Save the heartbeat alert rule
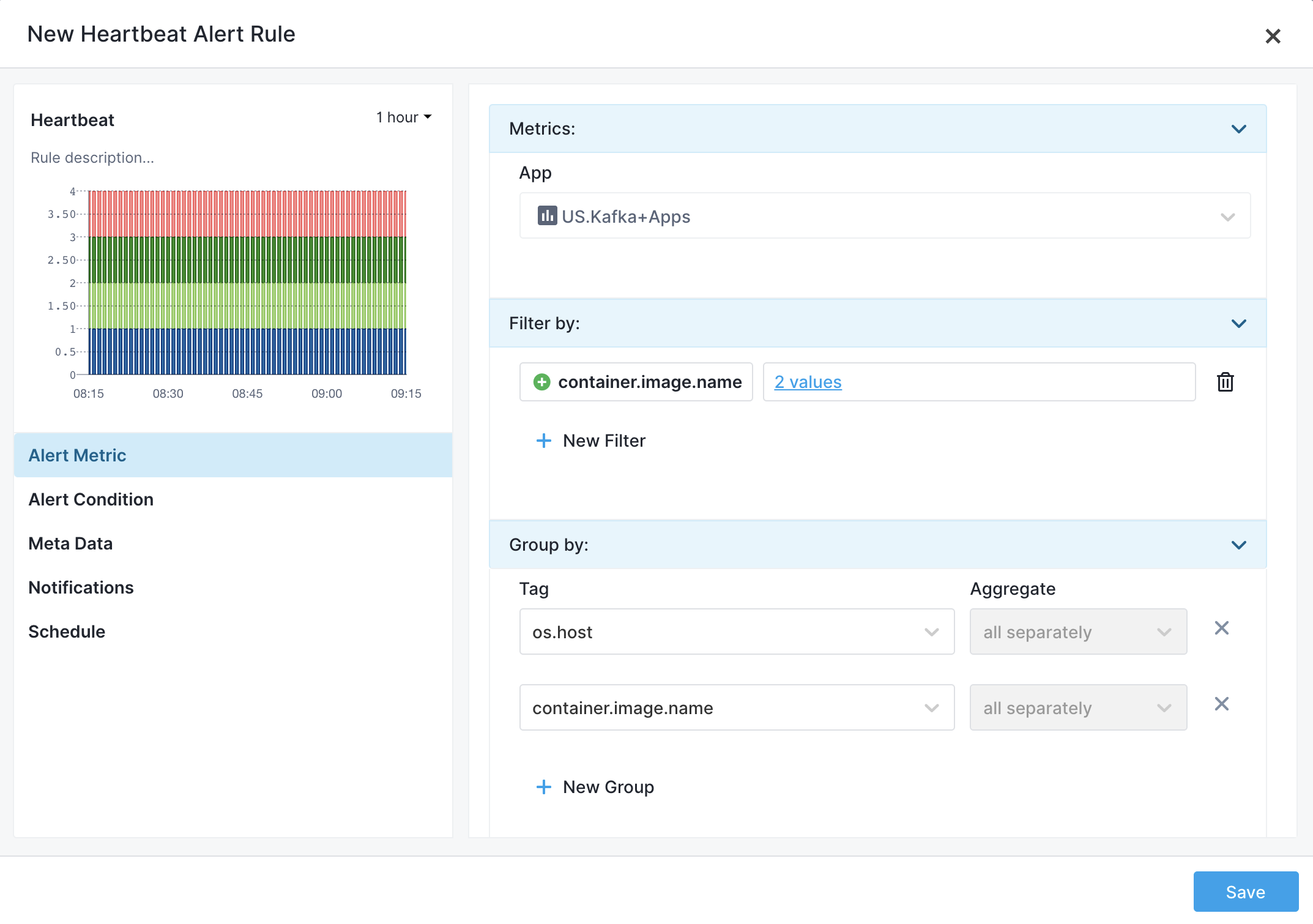This screenshot has height=924, width=1313. pyautogui.click(x=1246, y=892)
